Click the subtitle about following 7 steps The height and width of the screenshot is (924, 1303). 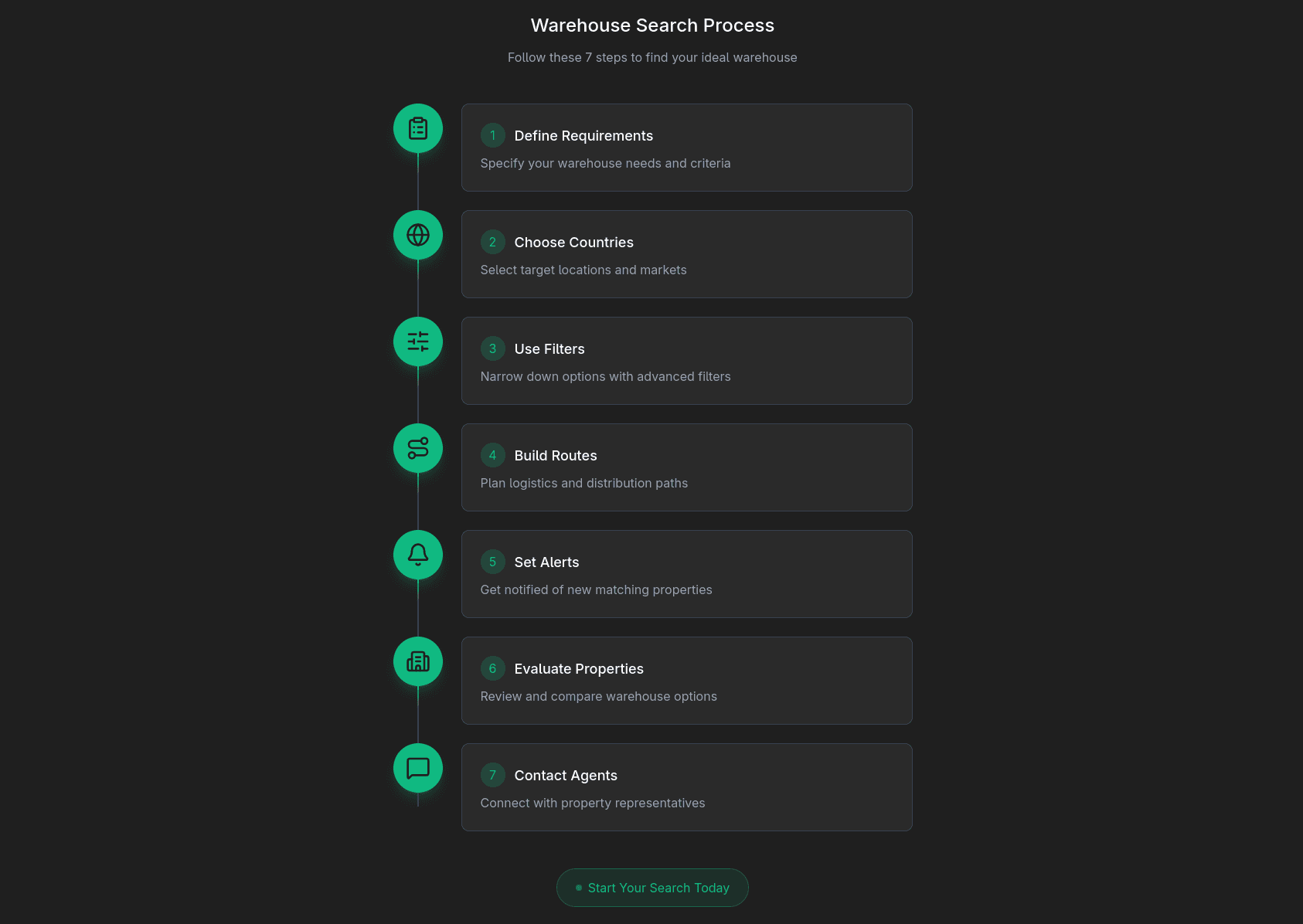[x=651, y=57]
